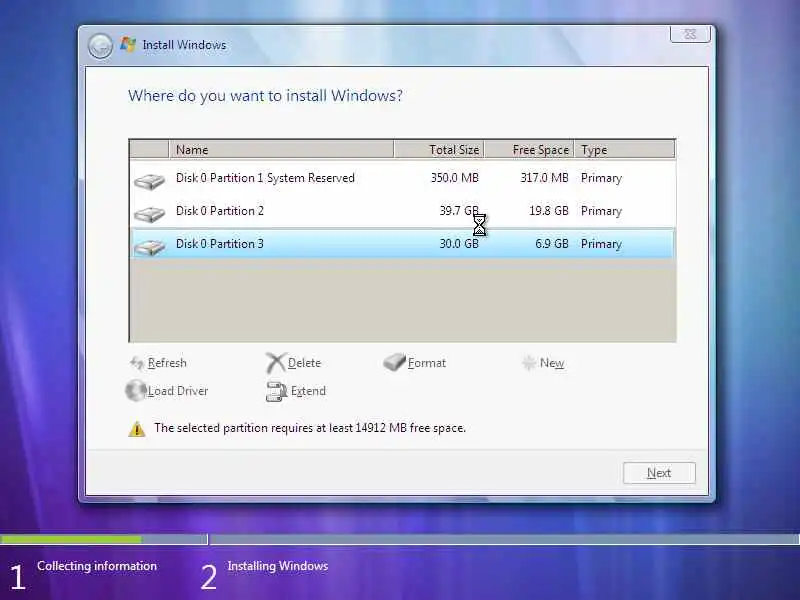Click the 14912 MB free space warning message
This screenshot has height=600, width=800.
(x=310, y=428)
